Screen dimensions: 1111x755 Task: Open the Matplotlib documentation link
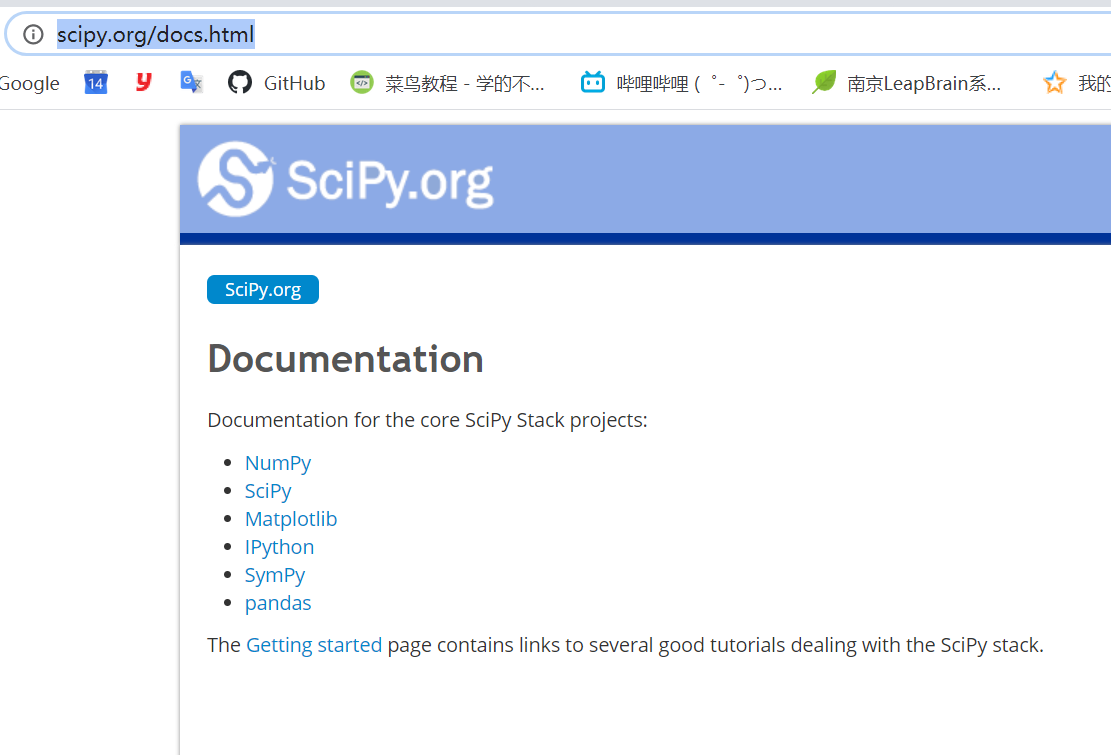(291, 519)
